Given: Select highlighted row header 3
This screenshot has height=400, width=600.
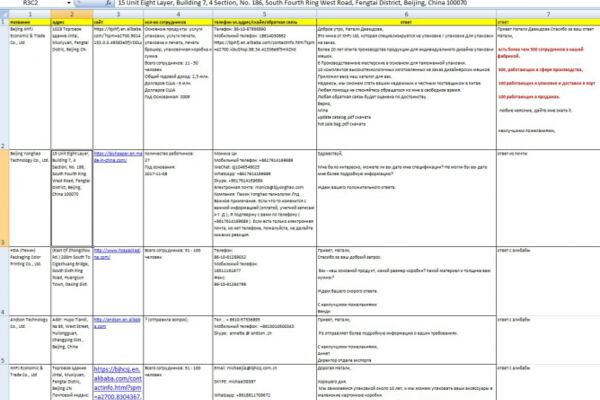Looking at the screenshot, I should coord(4,198).
